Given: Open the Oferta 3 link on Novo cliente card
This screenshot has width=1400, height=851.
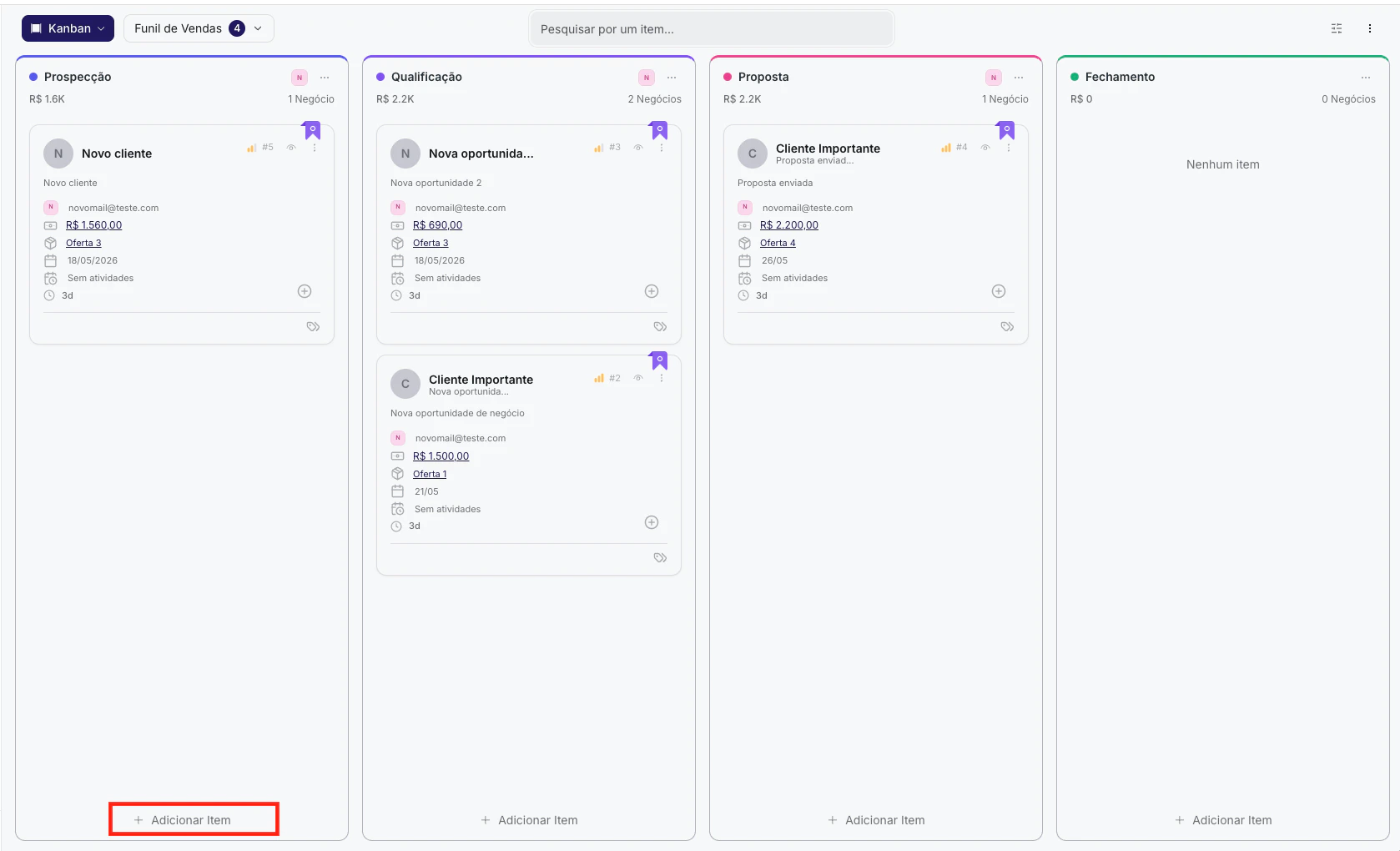Looking at the screenshot, I should pos(83,243).
